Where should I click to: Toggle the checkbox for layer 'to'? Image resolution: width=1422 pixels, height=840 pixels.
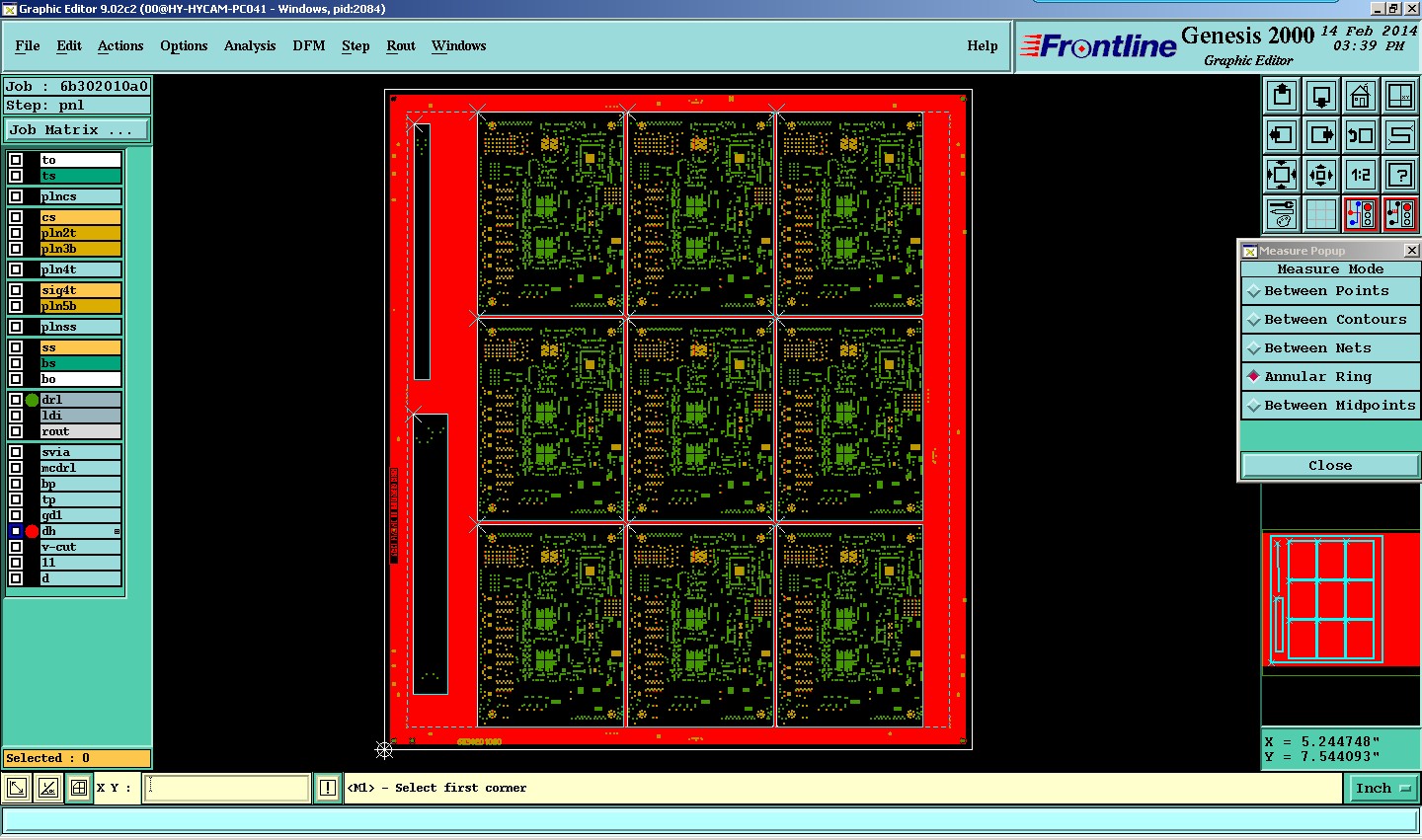pyautogui.click(x=16, y=160)
